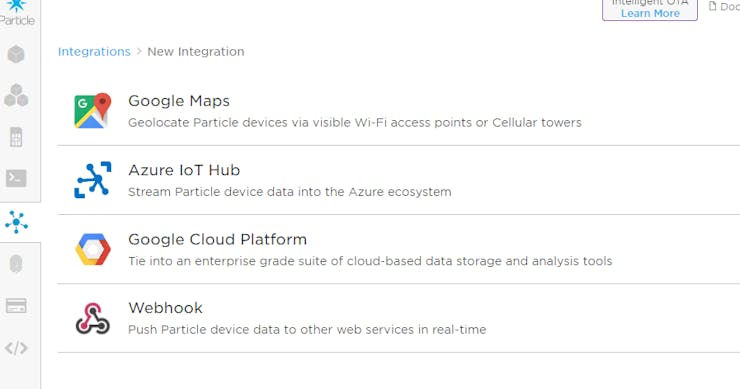740x389 pixels.
Task: Click the Google Cloud Platform hexagon logo
Action: point(93,249)
